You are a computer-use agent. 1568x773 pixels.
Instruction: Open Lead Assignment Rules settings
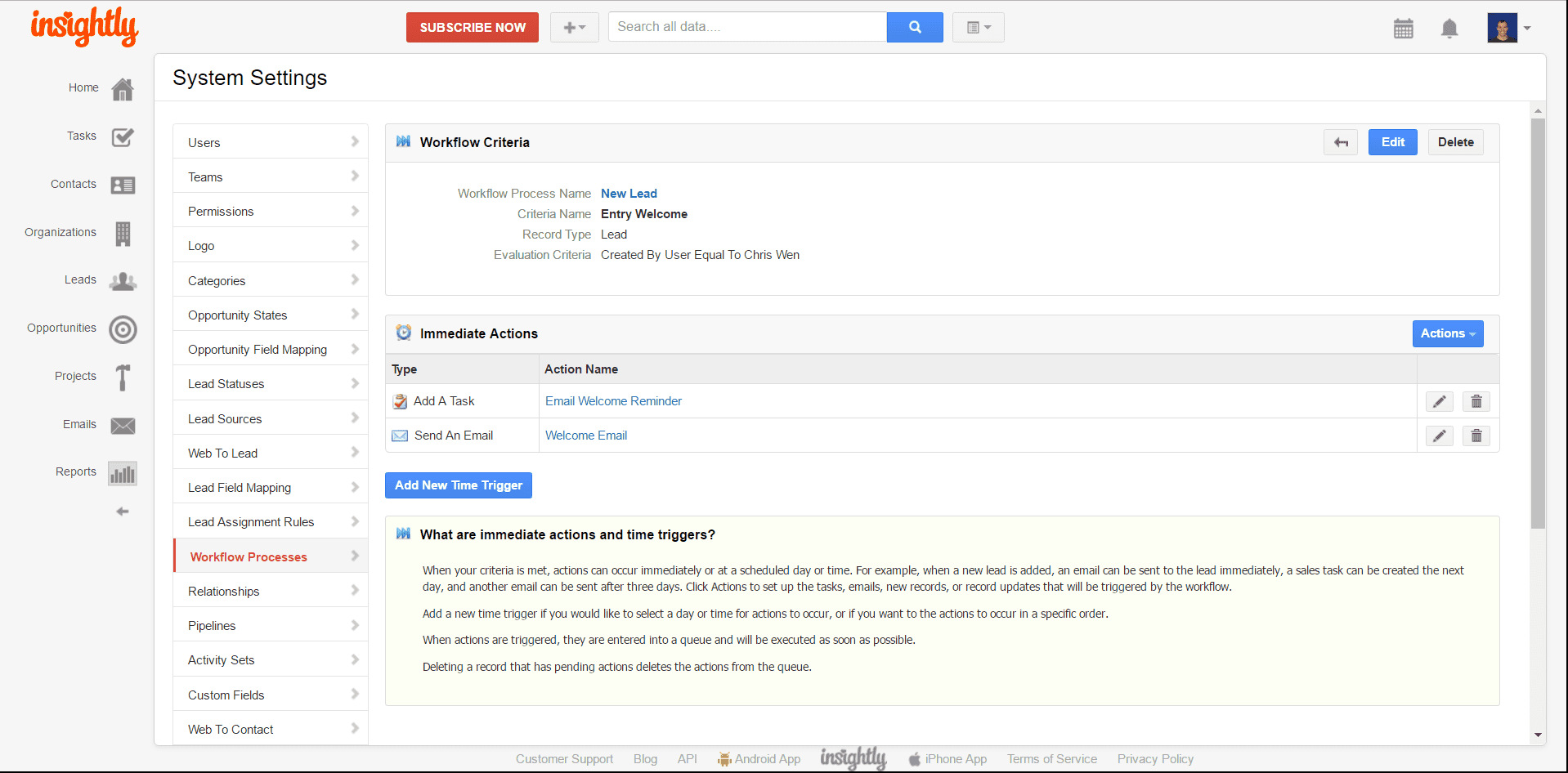click(x=271, y=521)
